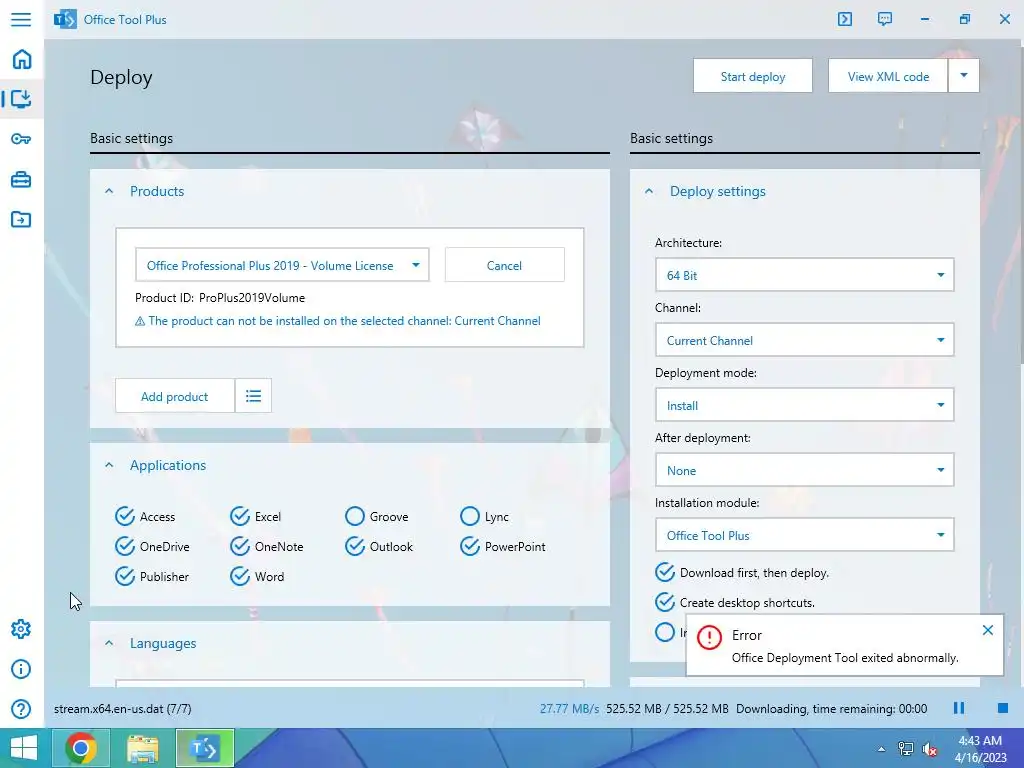Open Windows Start button
The image size is (1024, 768).
pyautogui.click(x=24, y=748)
